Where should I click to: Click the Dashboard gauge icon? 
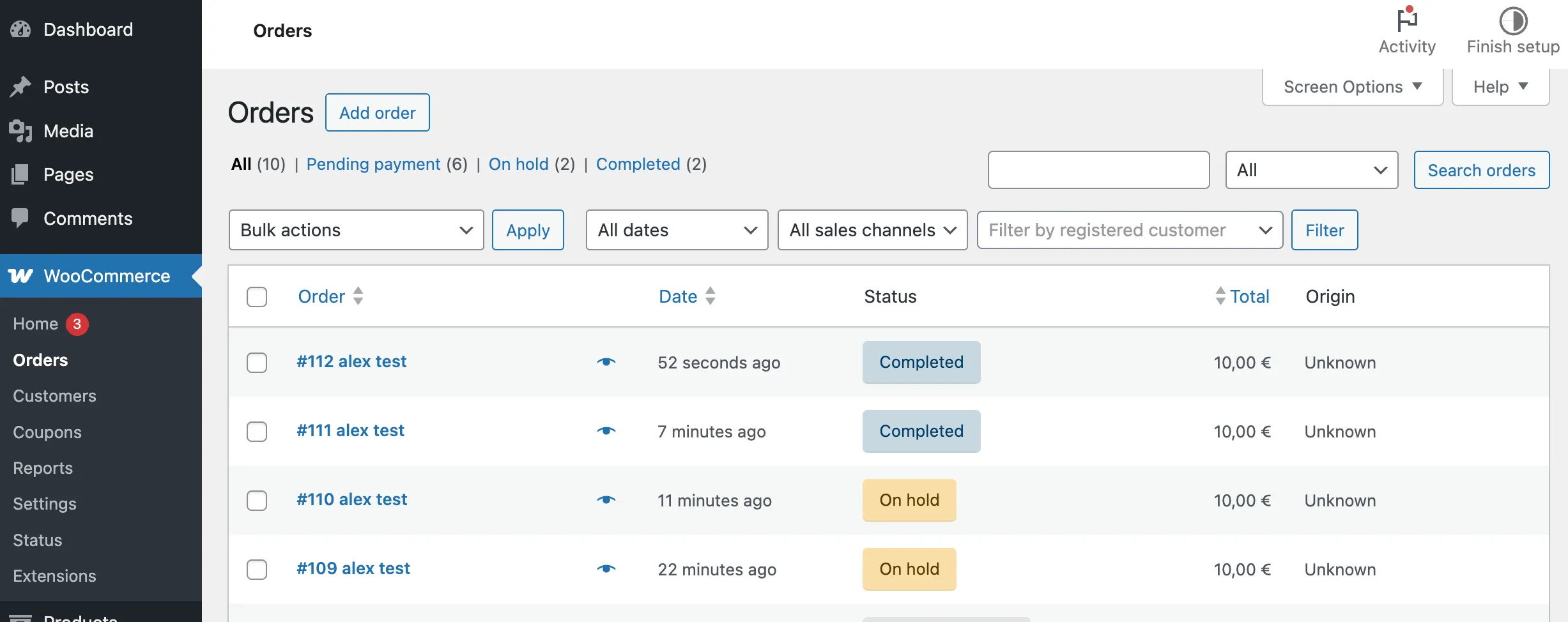tap(20, 29)
